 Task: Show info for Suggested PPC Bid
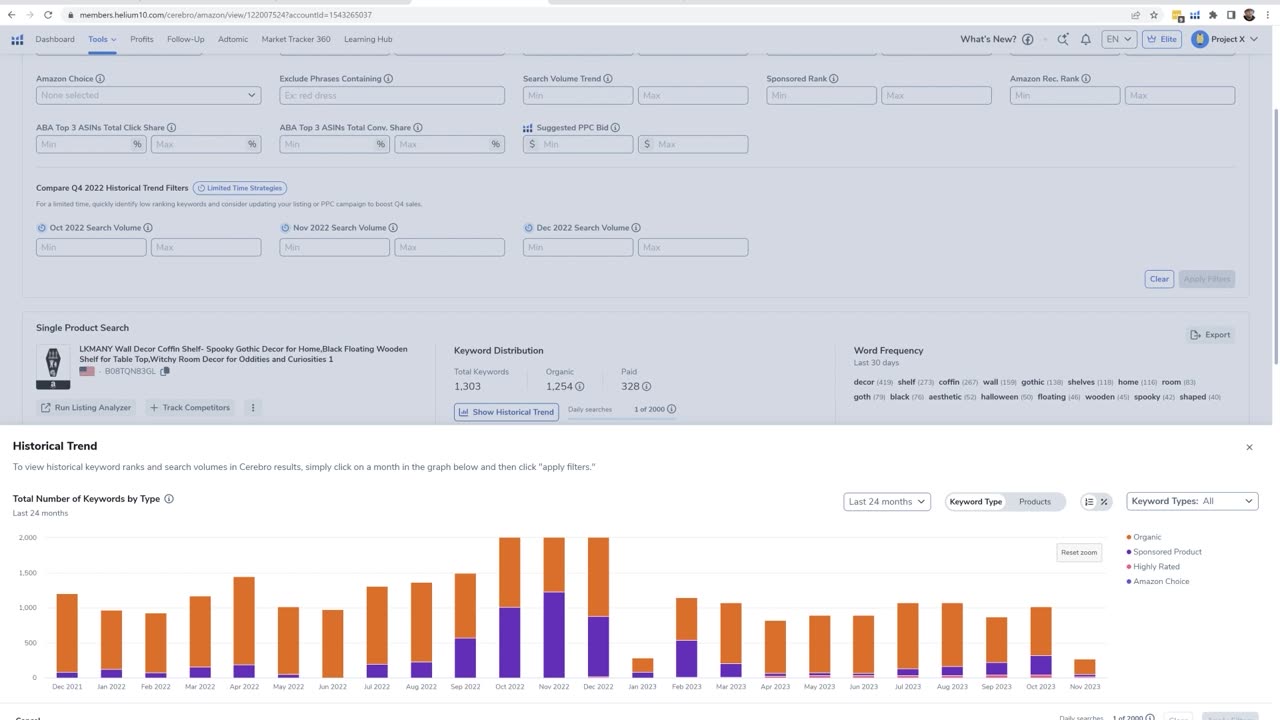coord(615,128)
